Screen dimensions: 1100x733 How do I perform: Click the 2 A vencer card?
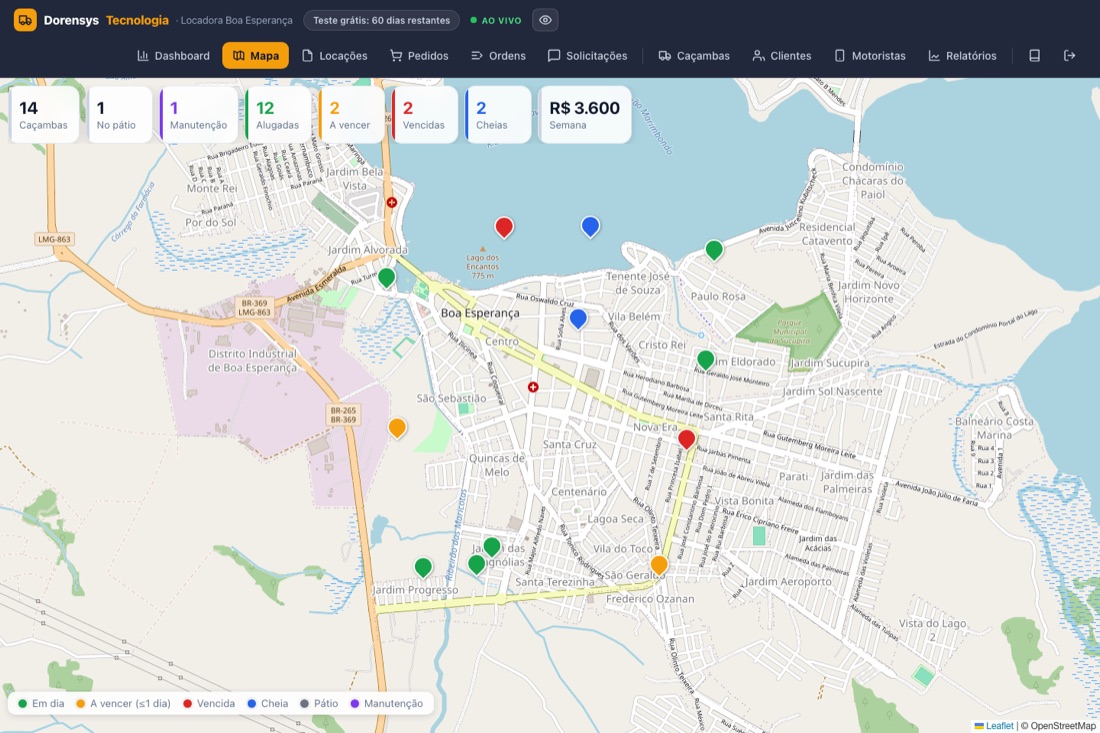(351, 115)
